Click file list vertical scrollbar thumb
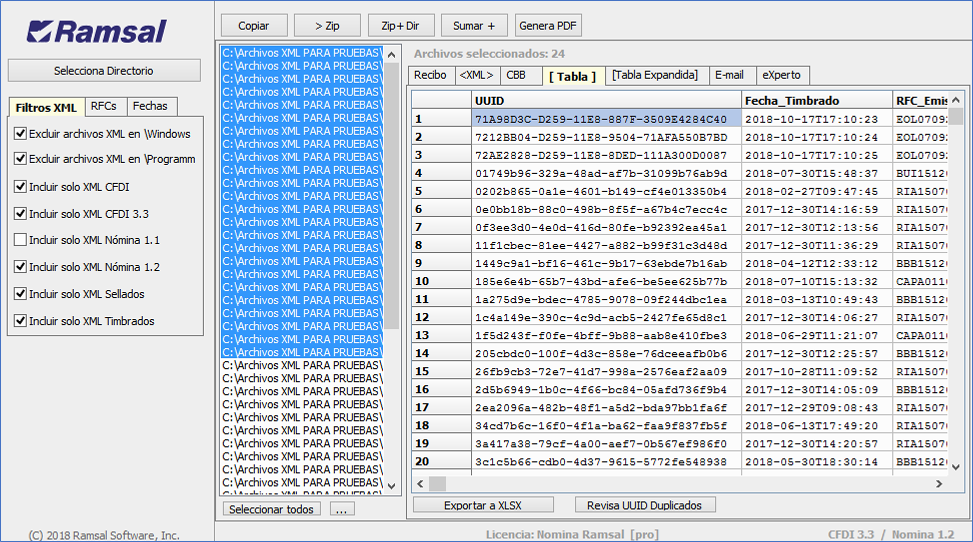This screenshot has height=542, width=973. coord(392,196)
